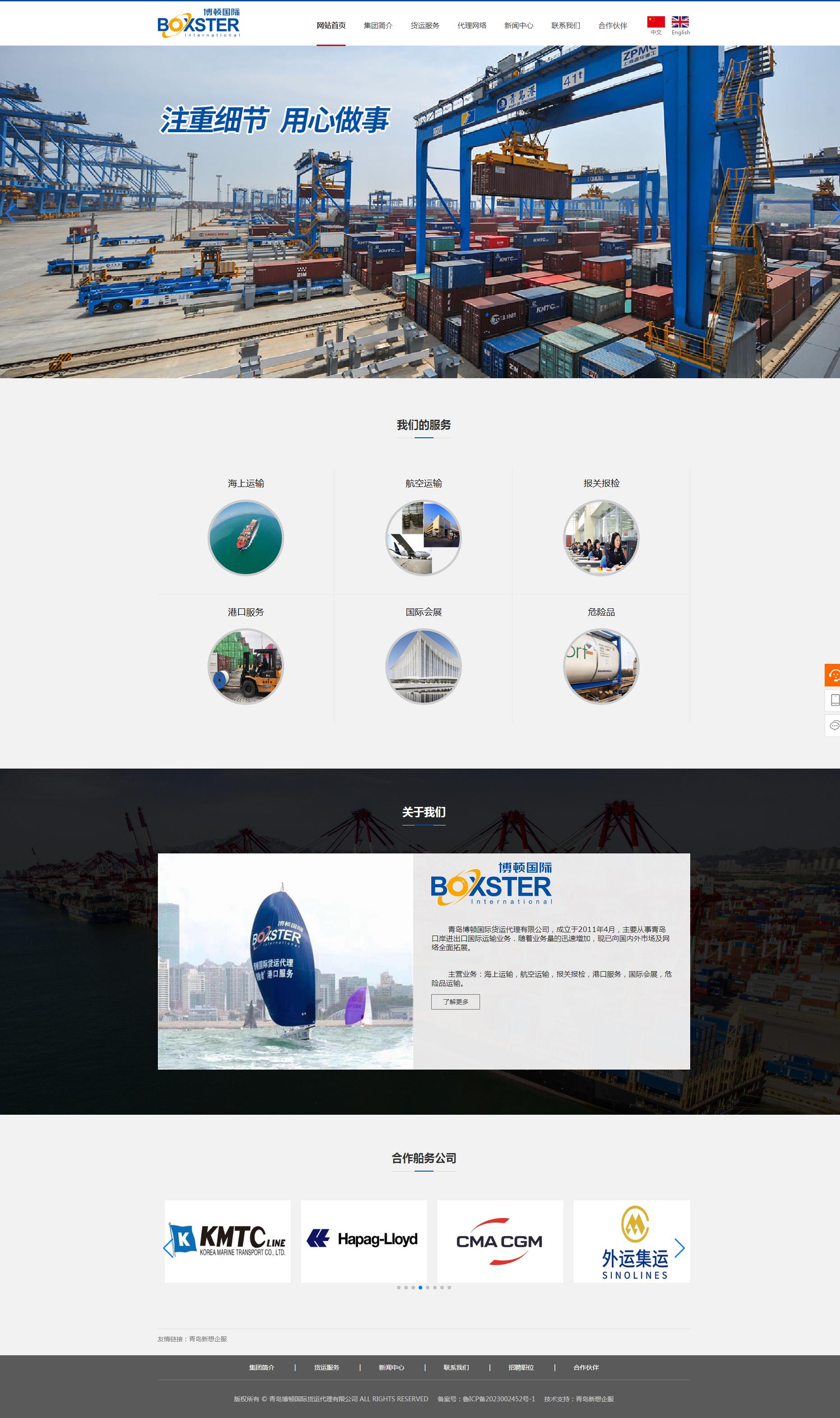Advance partner carousel with right arrow

[679, 1248]
